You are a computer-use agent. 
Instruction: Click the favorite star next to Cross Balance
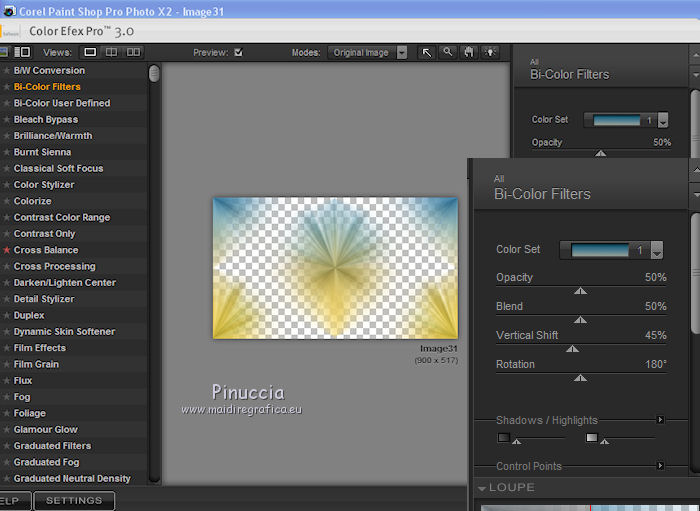tap(6, 250)
